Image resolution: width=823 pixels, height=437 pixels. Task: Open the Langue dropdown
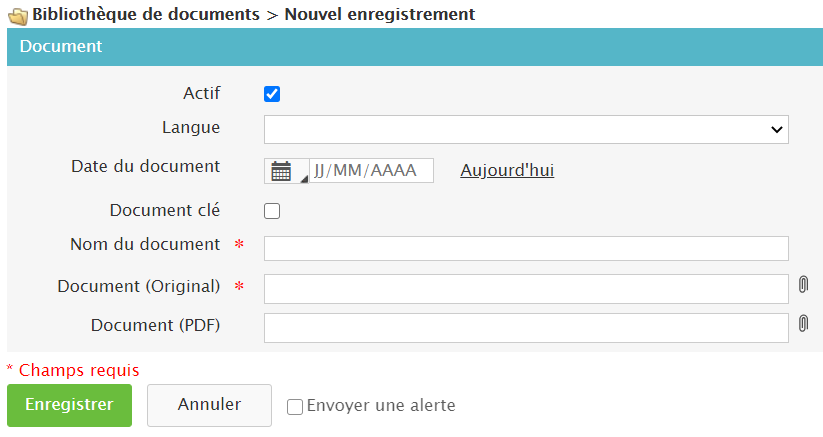click(x=525, y=129)
